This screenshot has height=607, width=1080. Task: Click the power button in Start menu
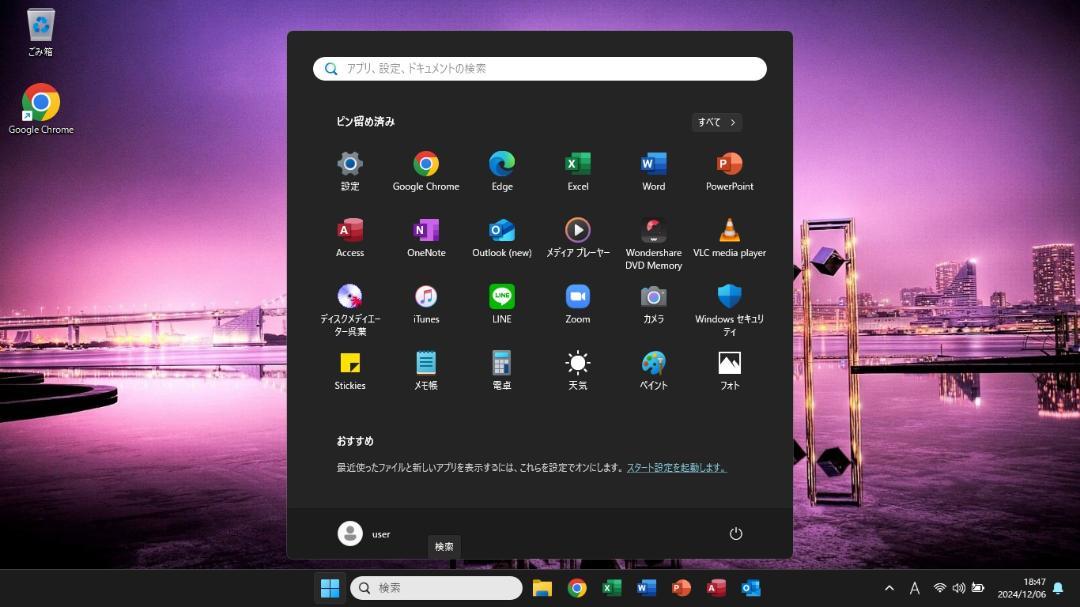point(736,533)
